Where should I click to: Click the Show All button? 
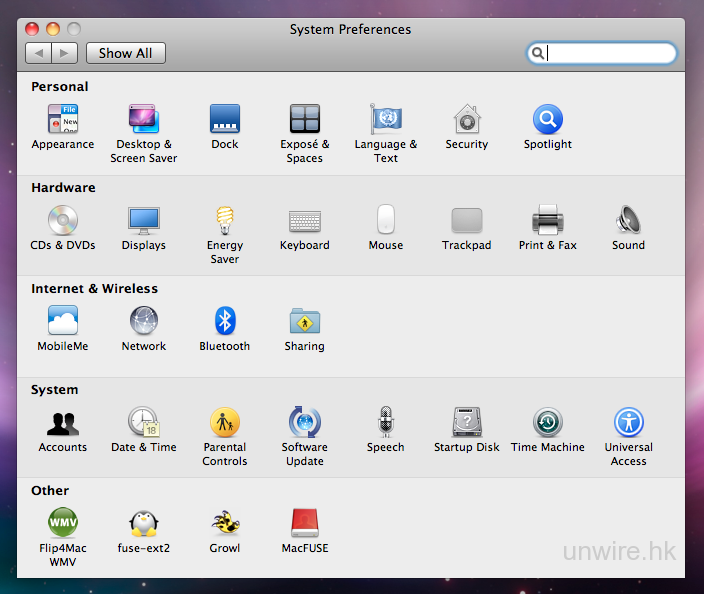pyautogui.click(x=125, y=53)
